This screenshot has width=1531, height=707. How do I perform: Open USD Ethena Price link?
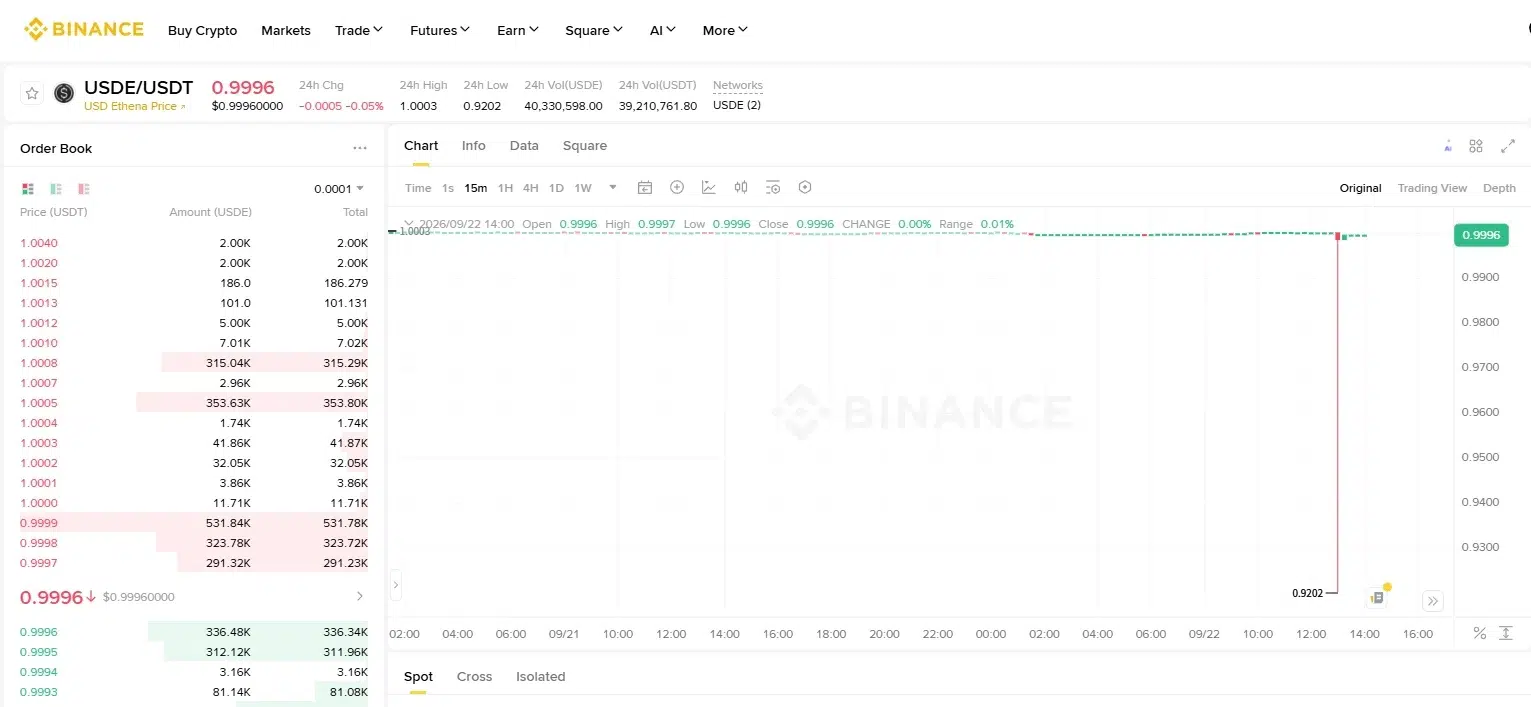tap(135, 106)
